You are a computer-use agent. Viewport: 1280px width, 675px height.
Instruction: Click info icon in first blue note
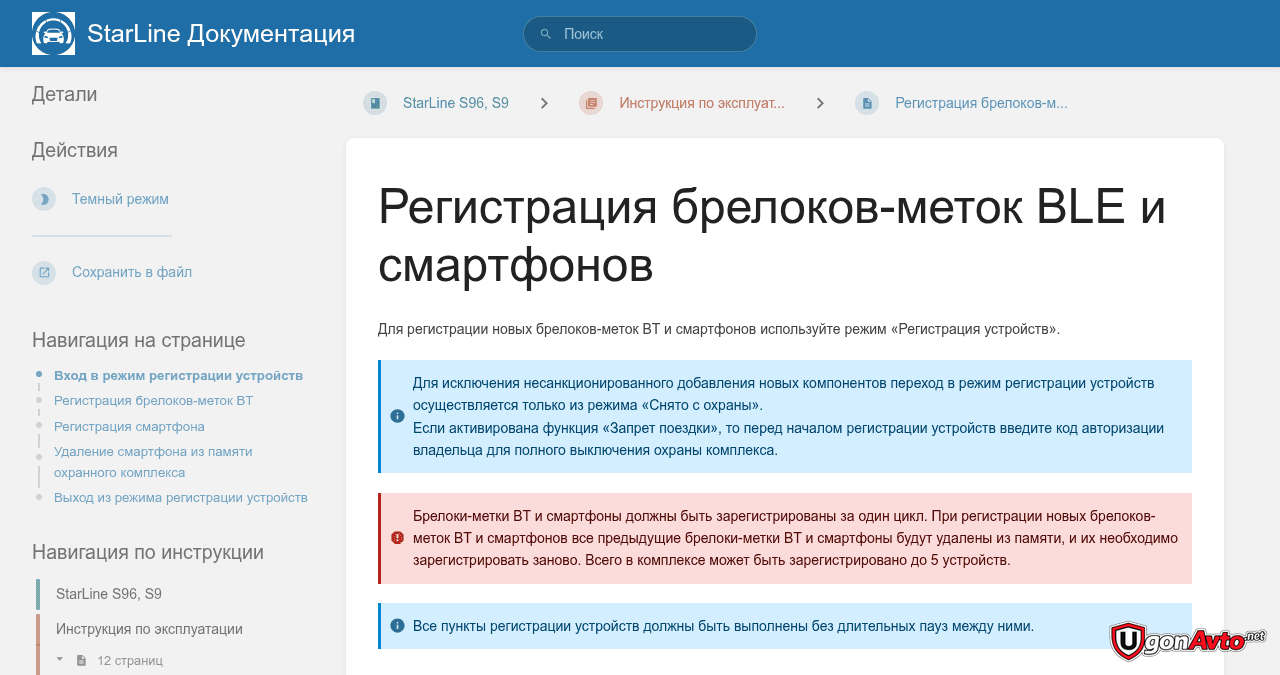pyautogui.click(x=397, y=416)
